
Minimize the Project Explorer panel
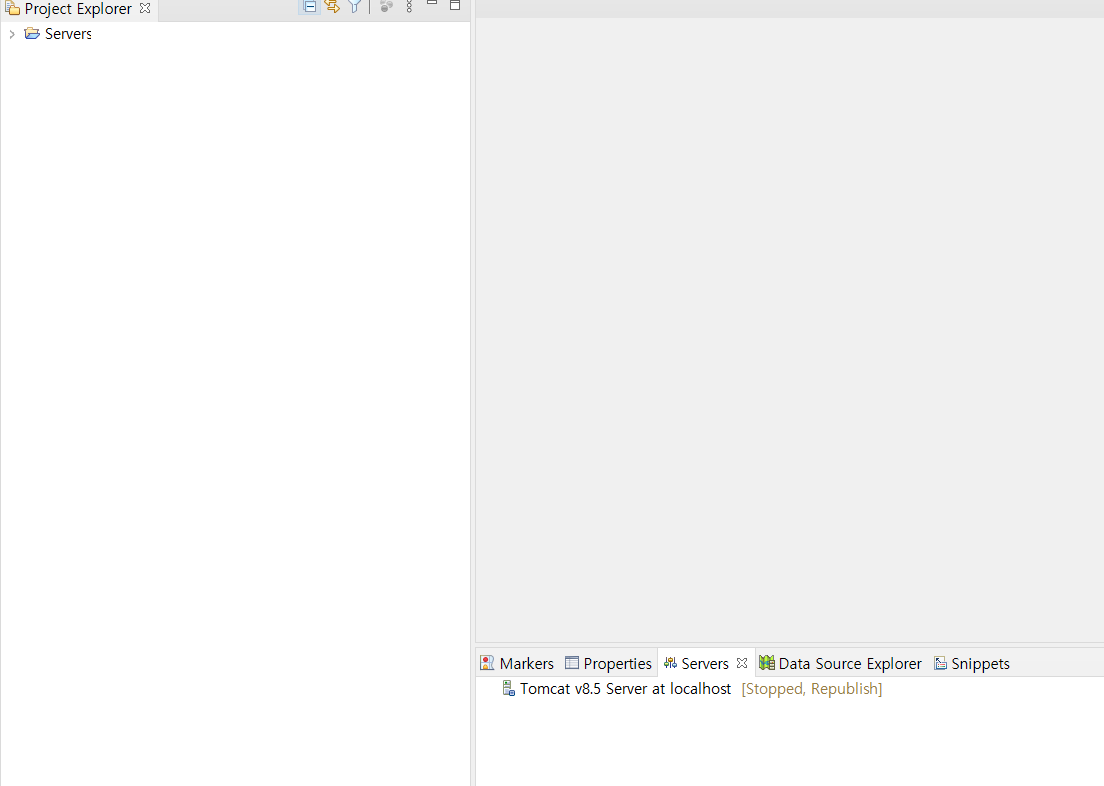[x=432, y=4]
